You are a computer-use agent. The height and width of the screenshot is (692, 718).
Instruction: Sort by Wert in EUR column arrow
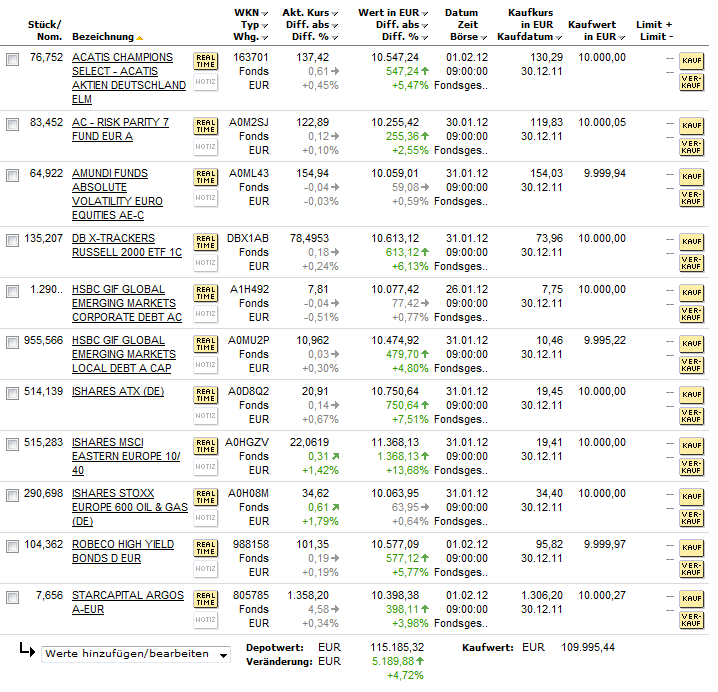(424, 14)
